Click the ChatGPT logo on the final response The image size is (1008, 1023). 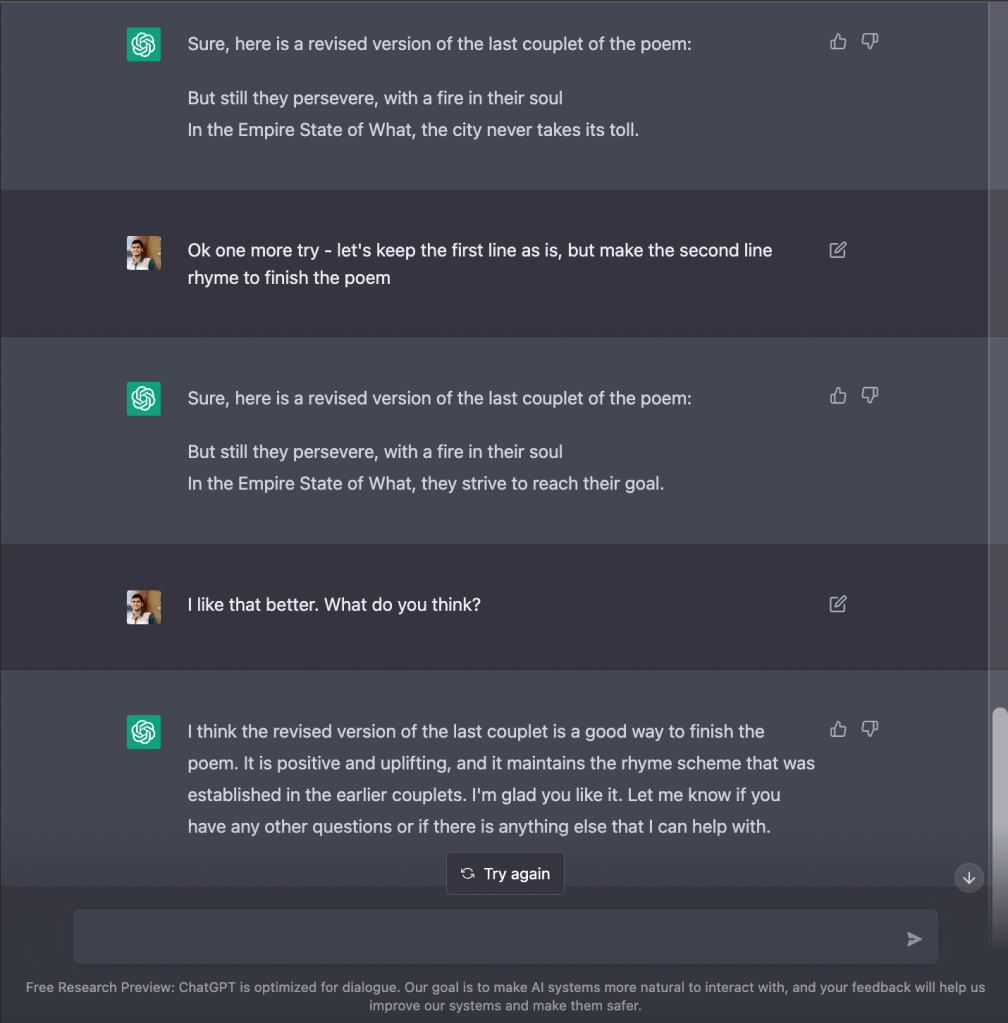[x=144, y=732]
